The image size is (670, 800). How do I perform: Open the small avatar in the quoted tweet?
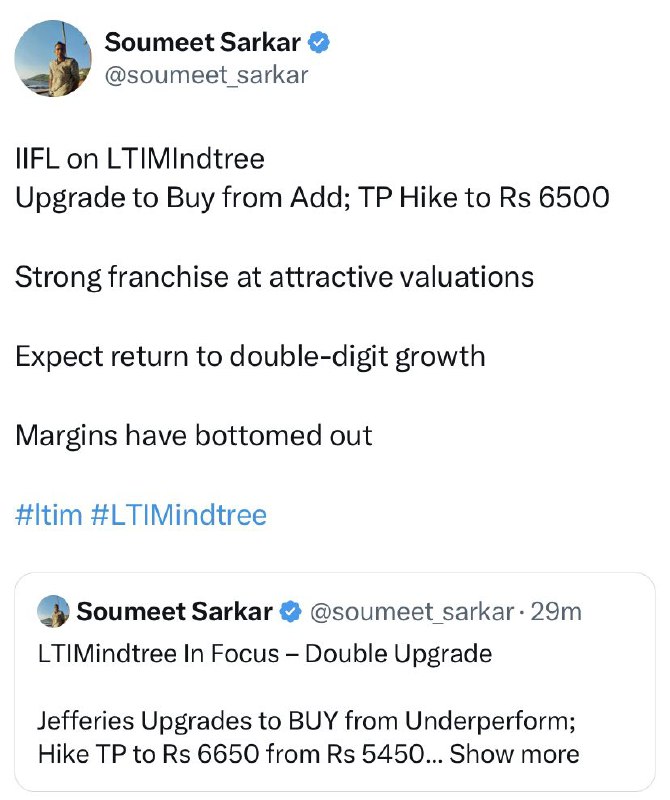tap(53, 611)
